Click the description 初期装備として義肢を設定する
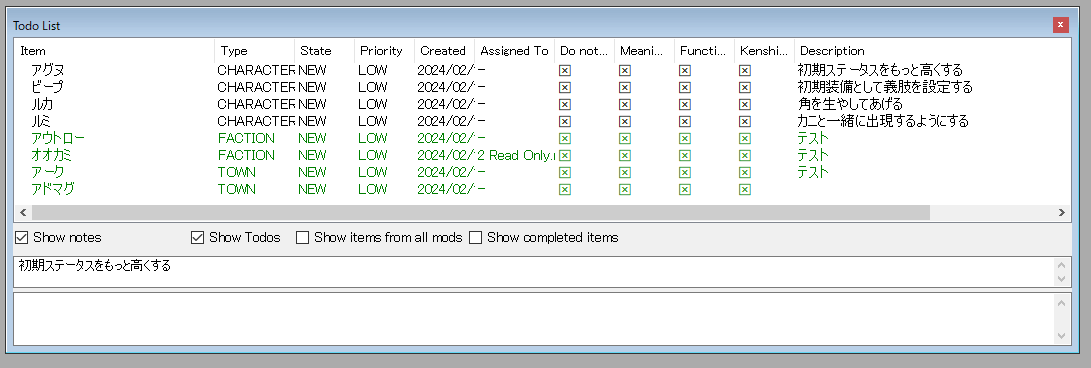Viewport: 1091px width, 368px height. (x=884, y=87)
